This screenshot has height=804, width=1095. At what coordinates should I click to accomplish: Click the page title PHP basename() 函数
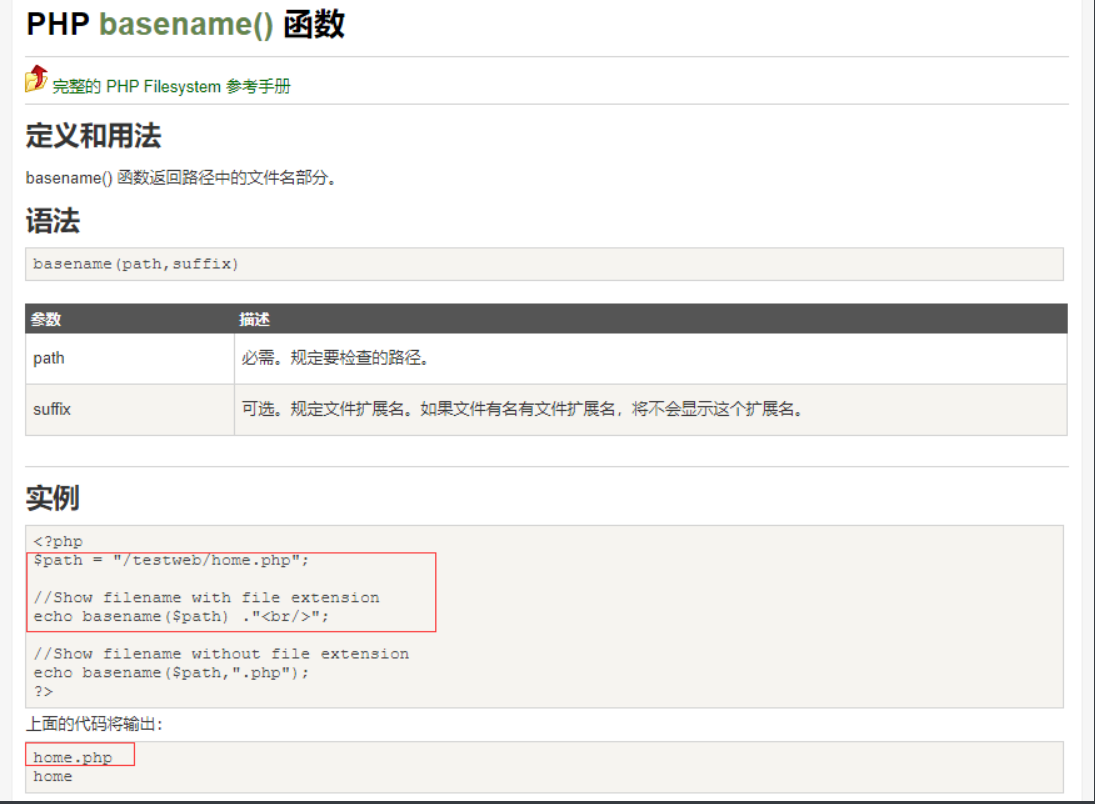(x=185, y=24)
